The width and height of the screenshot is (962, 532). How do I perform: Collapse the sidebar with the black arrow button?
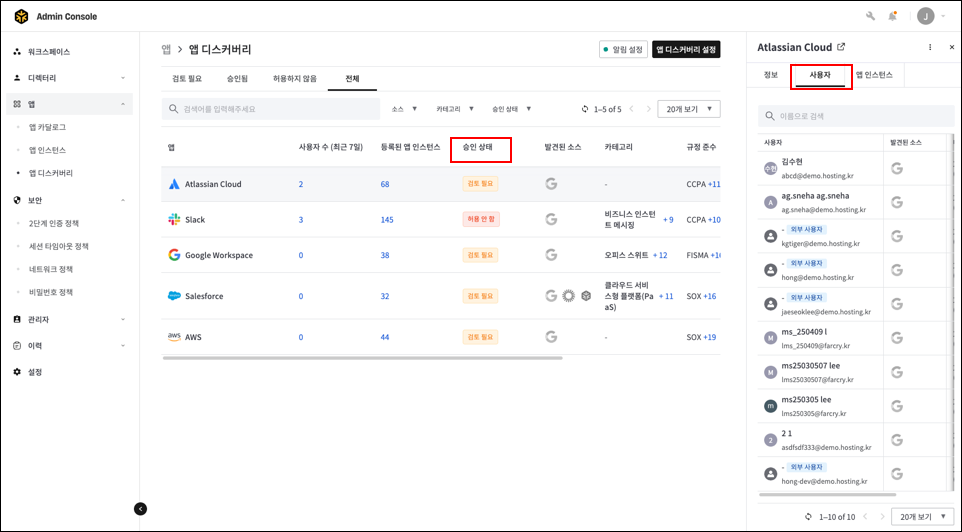(x=140, y=509)
